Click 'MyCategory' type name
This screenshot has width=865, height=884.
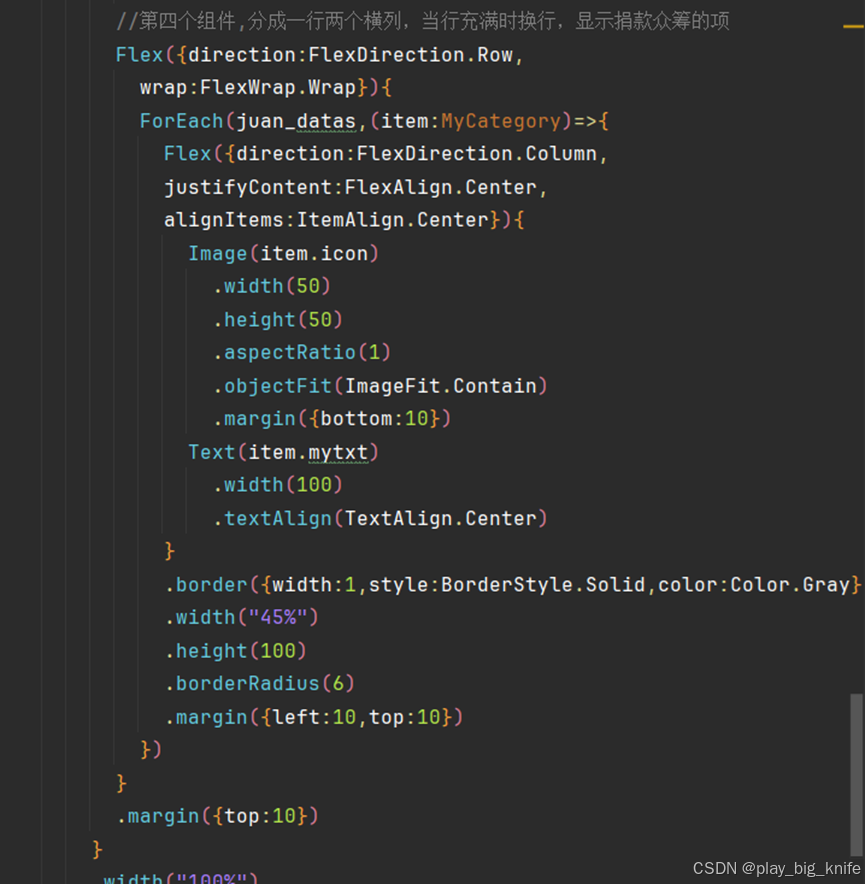pyautogui.click(x=501, y=121)
